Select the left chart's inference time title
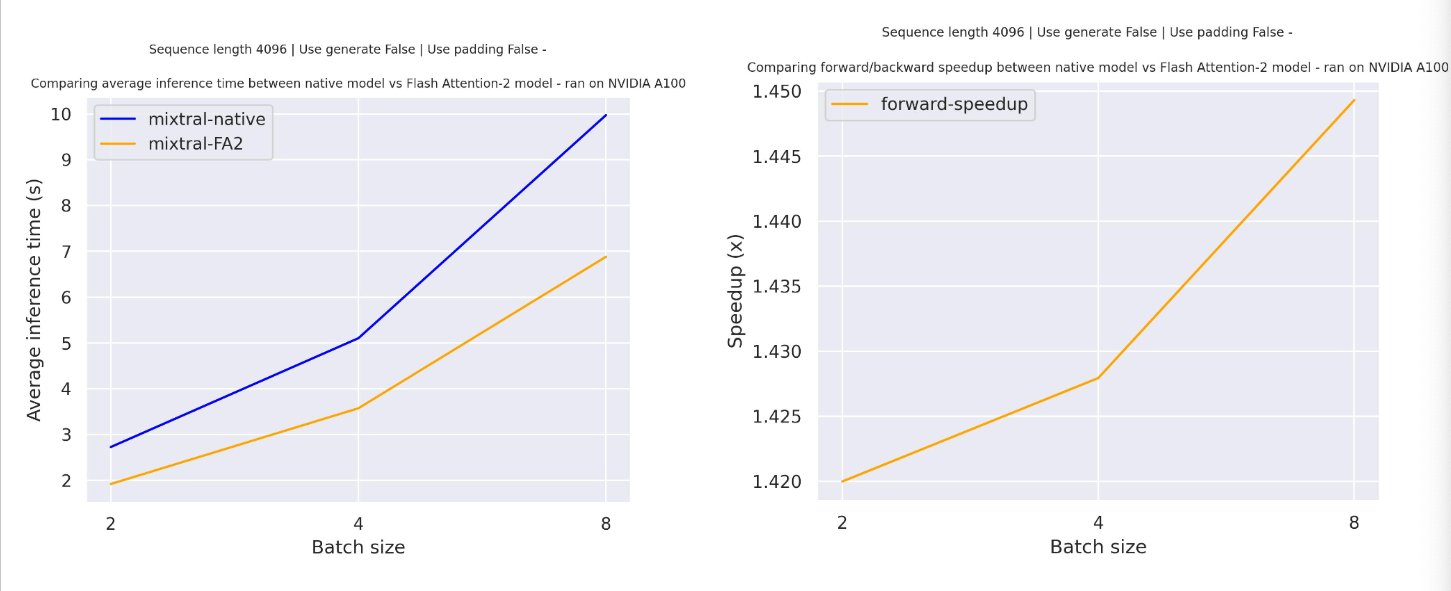This screenshot has width=1451, height=591. tap(358, 83)
